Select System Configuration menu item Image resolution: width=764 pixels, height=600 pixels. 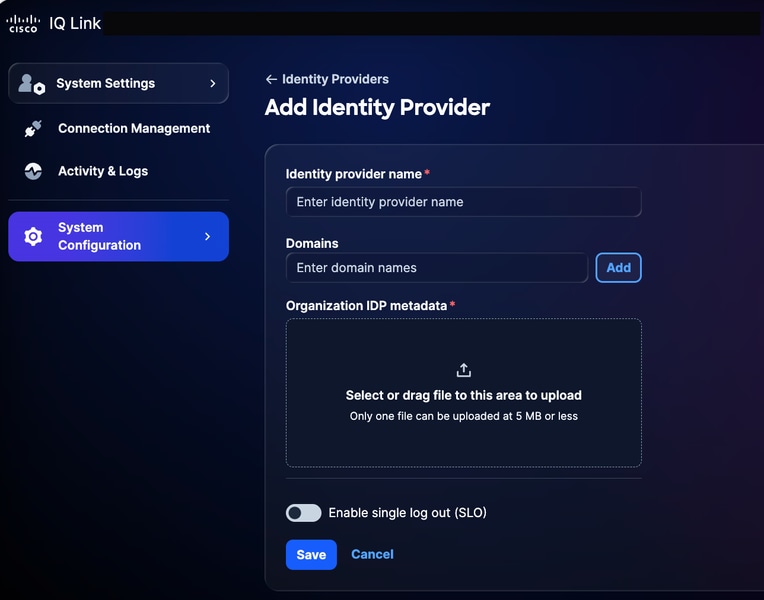pyautogui.click(x=118, y=236)
